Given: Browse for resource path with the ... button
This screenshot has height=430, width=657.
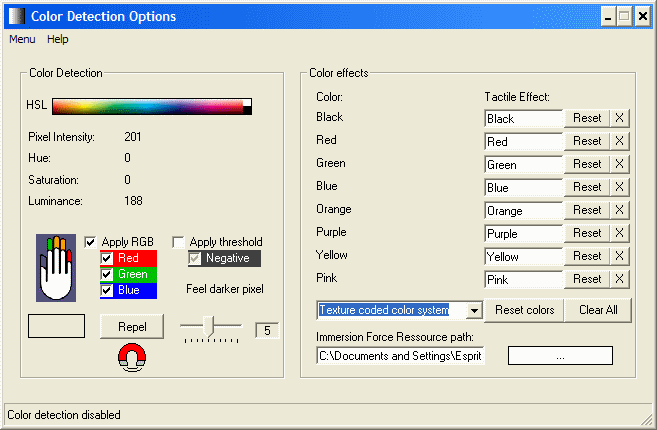Looking at the screenshot, I should [560, 356].
